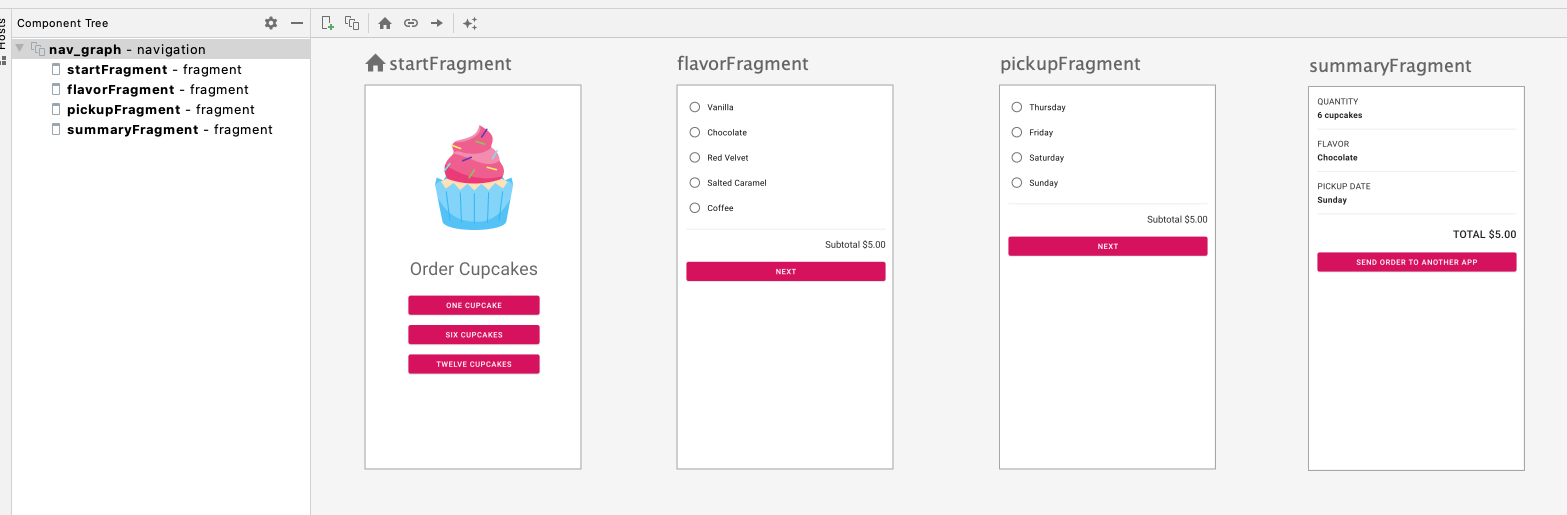Click the Next button in pickupFragment

click(1107, 246)
